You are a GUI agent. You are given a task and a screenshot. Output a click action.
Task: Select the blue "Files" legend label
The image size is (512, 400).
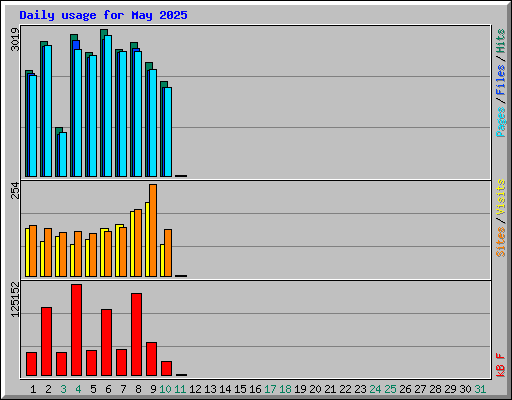(501, 80)
